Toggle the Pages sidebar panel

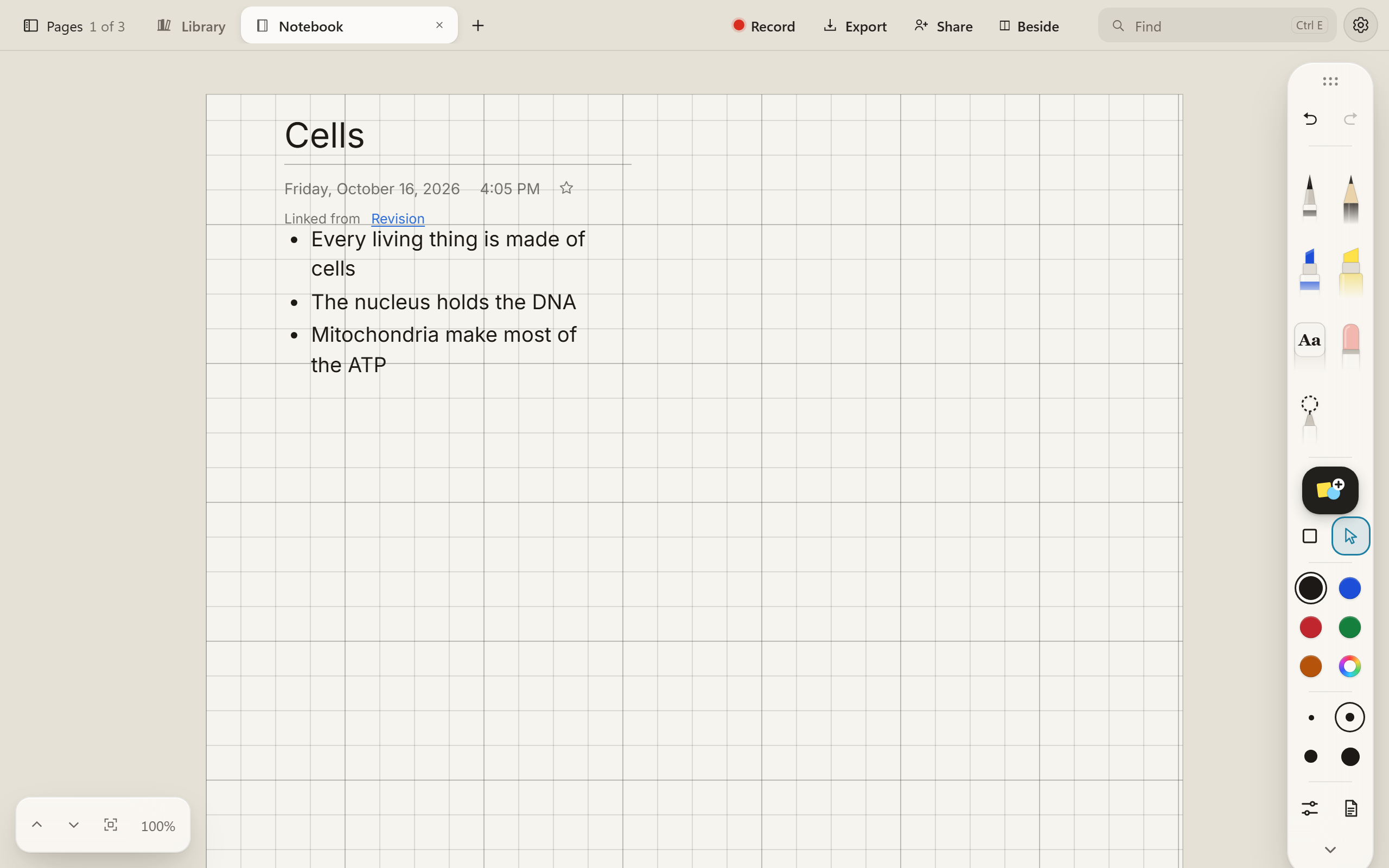(74, 26)
